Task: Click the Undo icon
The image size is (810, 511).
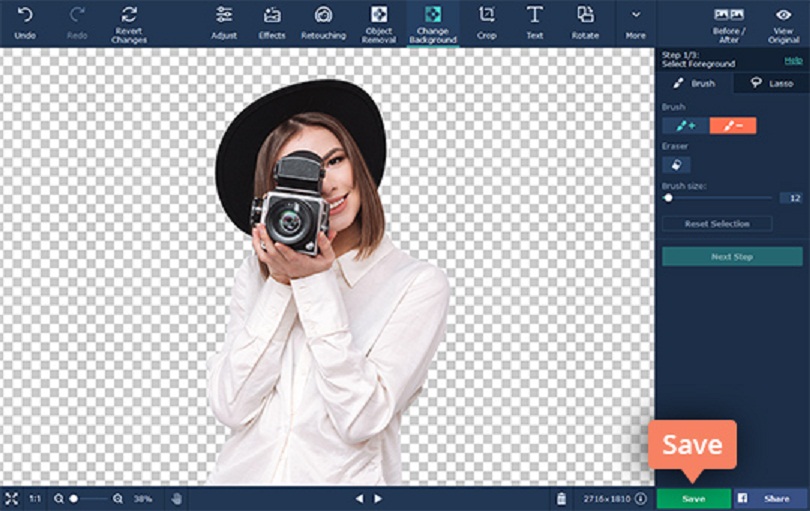Action: tap(25, 15)
